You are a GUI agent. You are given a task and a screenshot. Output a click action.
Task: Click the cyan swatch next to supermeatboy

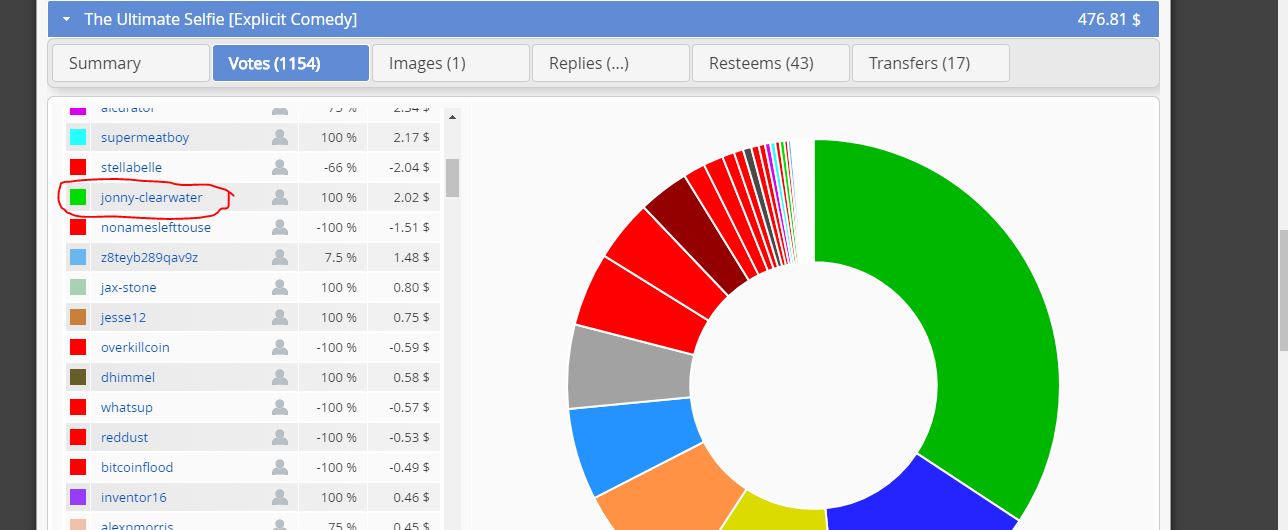[x=78, y=137]
